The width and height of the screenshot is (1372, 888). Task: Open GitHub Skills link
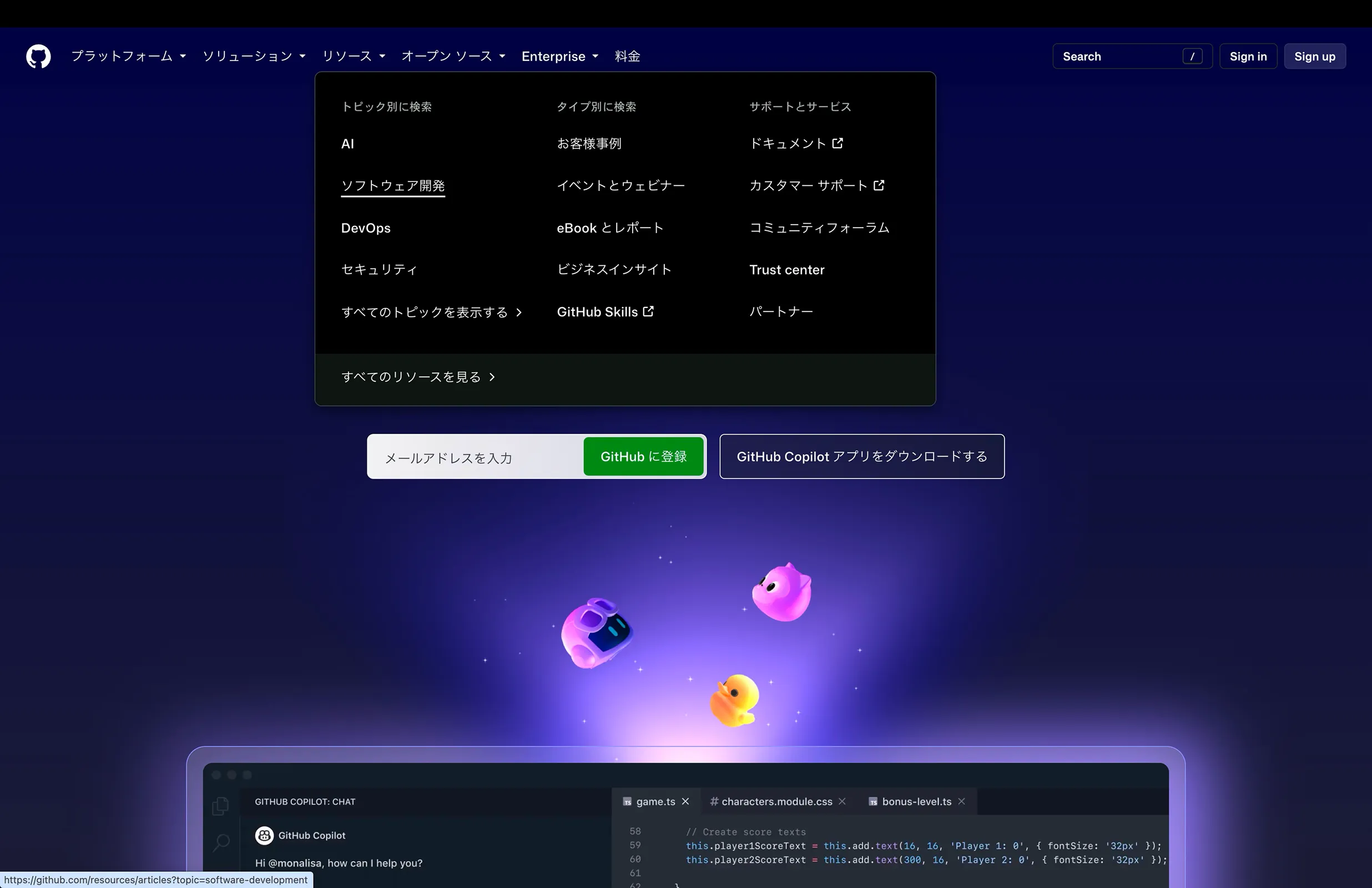coord(606,312)
